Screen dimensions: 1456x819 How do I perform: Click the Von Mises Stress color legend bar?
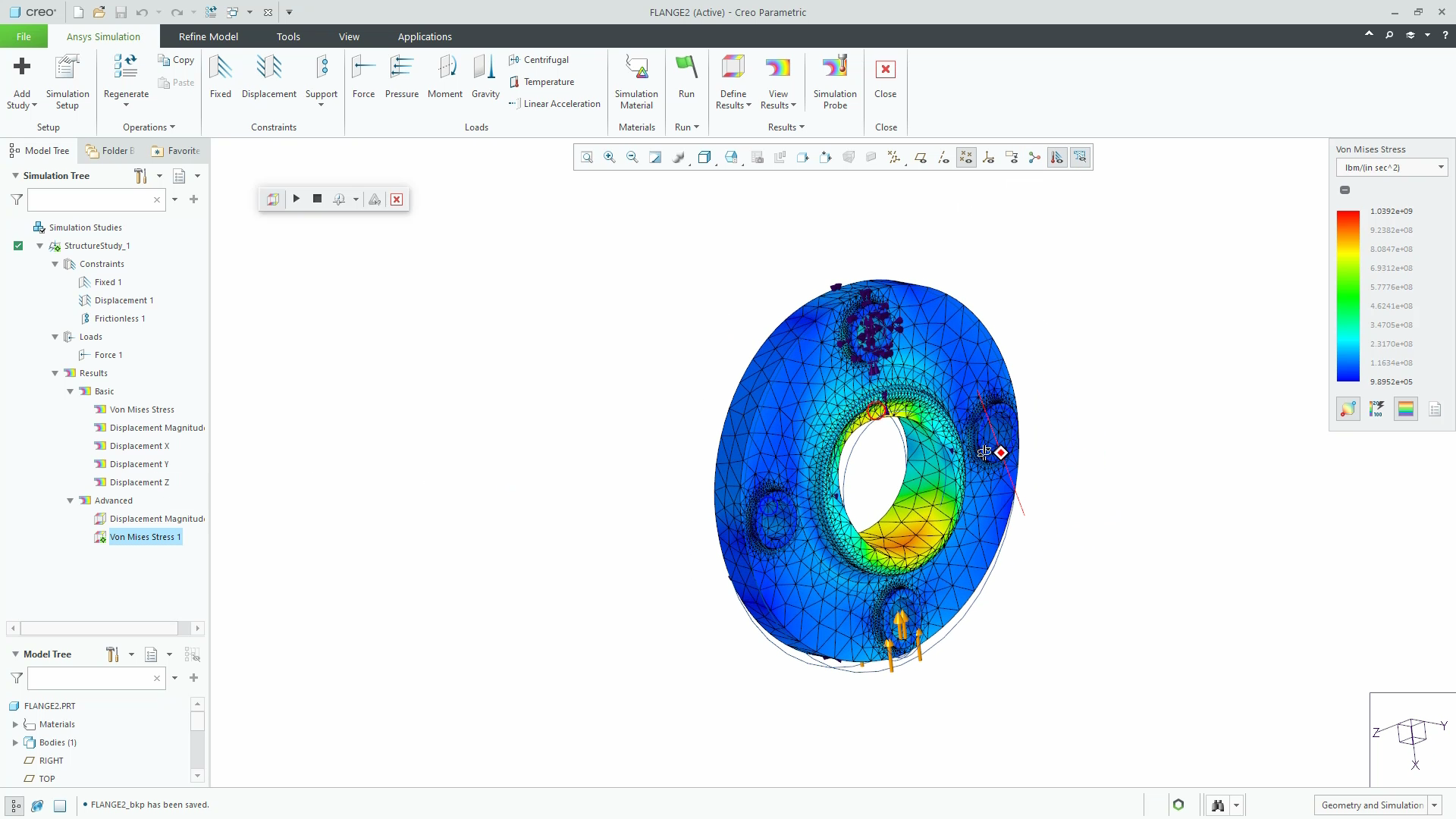click(1348, 297)
